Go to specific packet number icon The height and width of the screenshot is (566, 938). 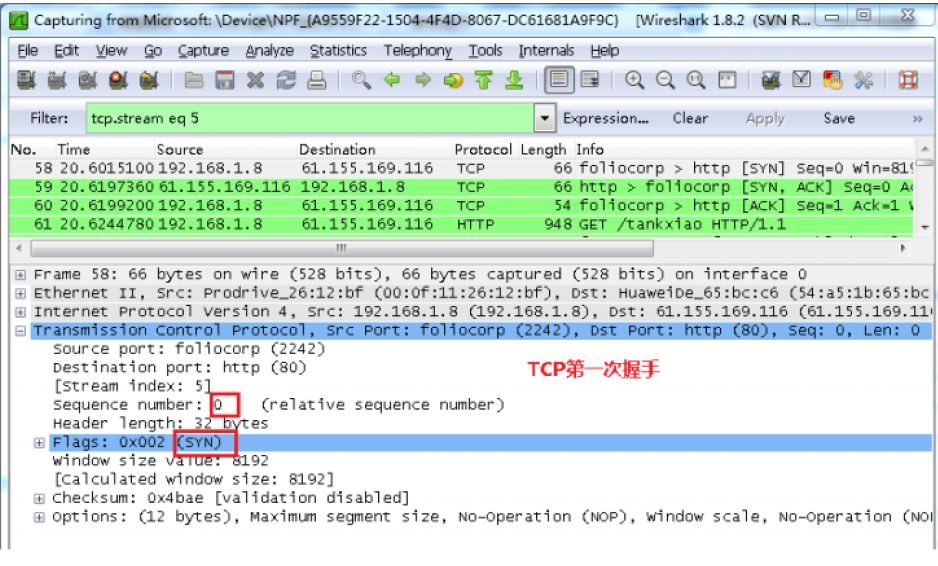(x=453, y=80)
